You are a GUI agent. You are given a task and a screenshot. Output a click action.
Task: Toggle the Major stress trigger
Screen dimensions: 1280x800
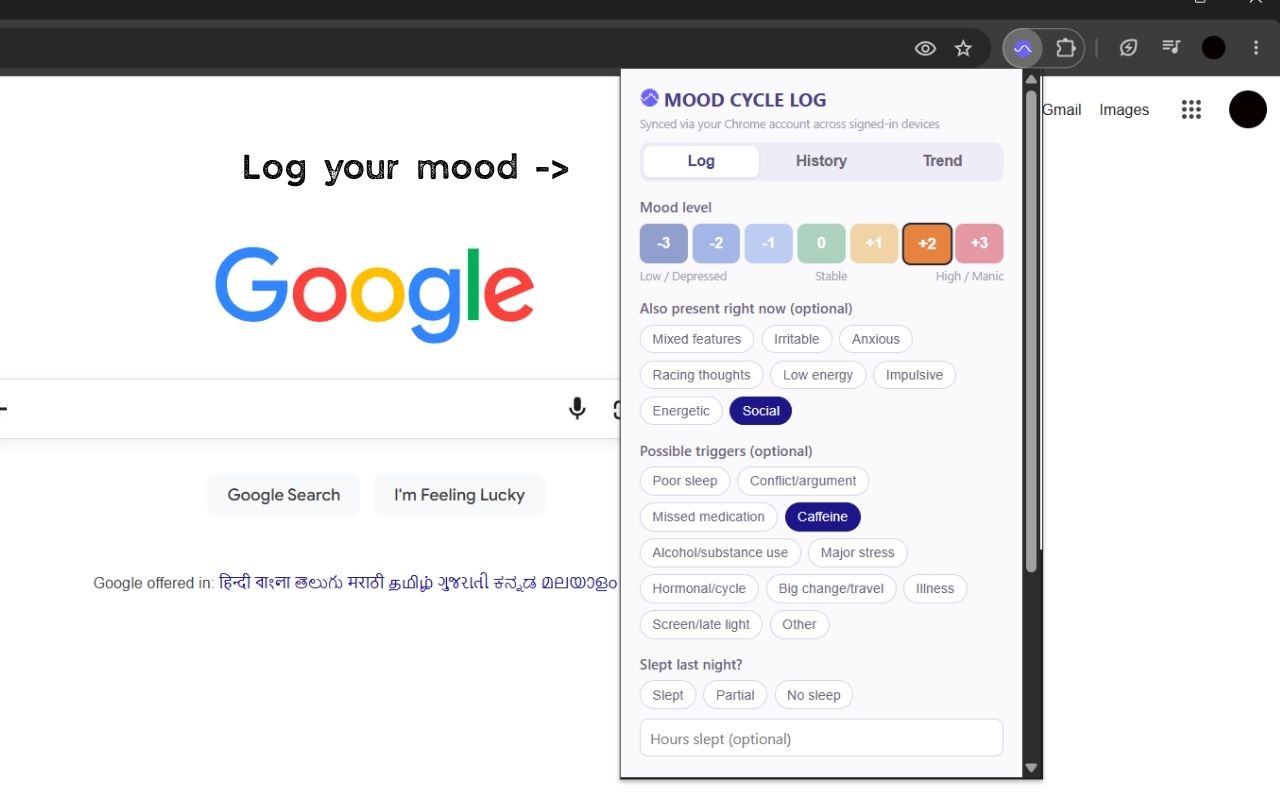point(857,553)
